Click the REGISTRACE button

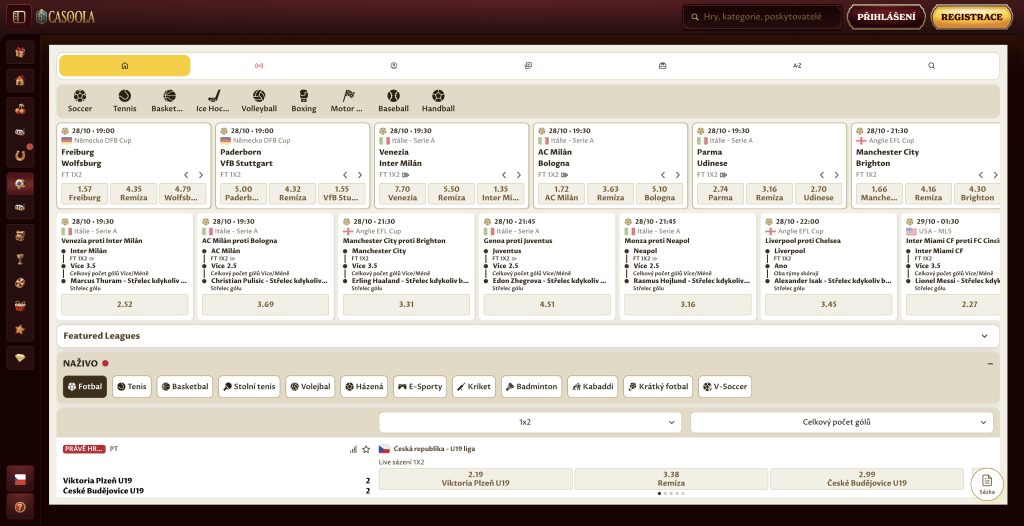coord(971,17)
